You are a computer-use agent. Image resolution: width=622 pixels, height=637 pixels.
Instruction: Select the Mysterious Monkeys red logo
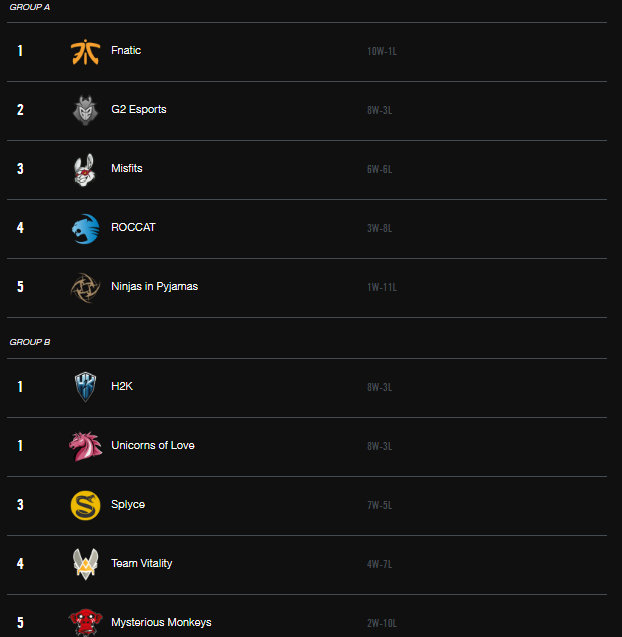coord(85,622)
